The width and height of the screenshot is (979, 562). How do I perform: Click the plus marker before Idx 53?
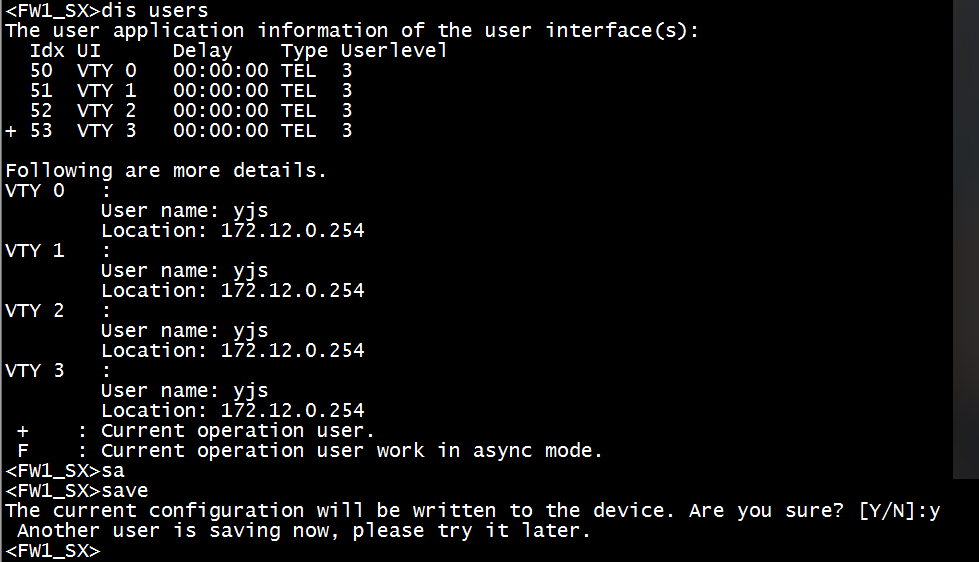point(11,131)
